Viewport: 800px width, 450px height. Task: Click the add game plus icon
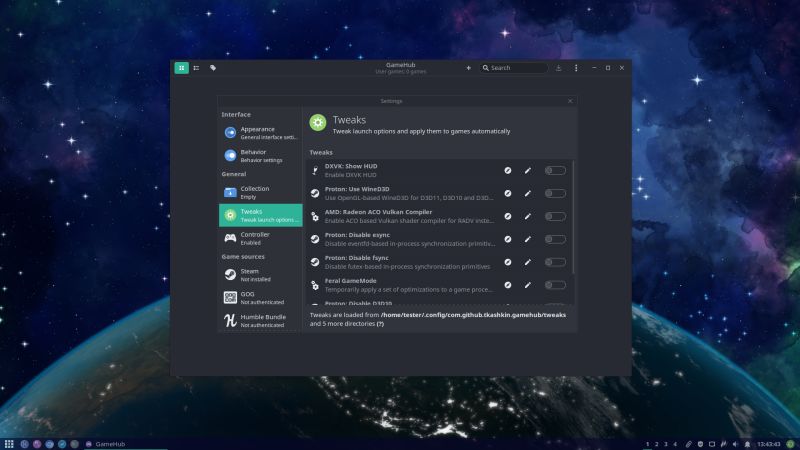click(x=468, y=68)
